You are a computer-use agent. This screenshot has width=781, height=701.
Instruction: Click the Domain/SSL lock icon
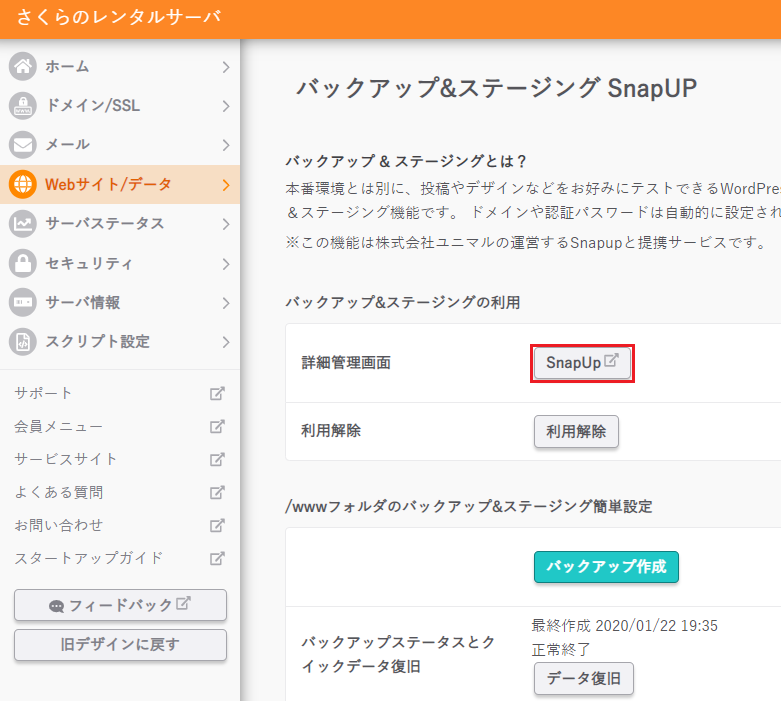pyautogui.click(x=23, y=106)
